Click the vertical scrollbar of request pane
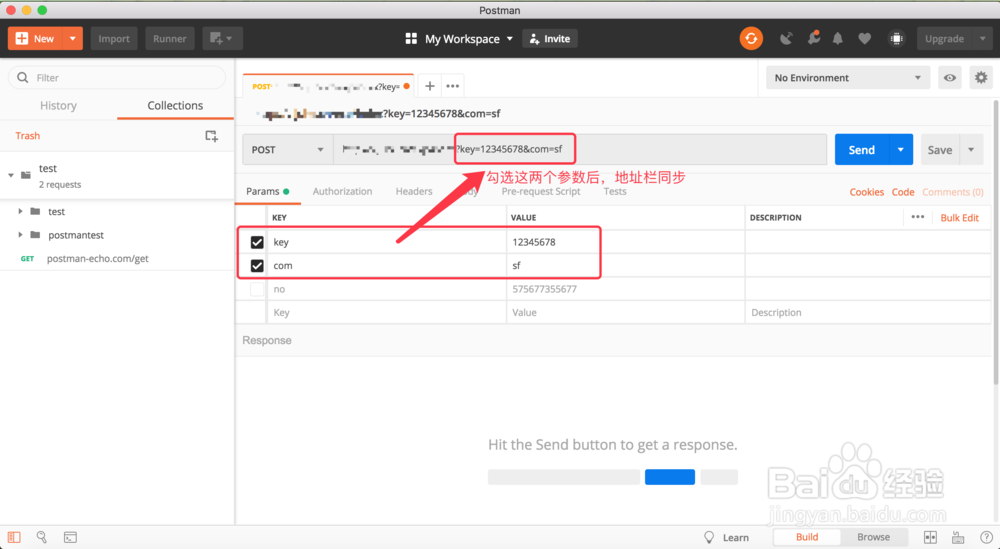Screen dimensions: 1000x549 click(996, 242)
